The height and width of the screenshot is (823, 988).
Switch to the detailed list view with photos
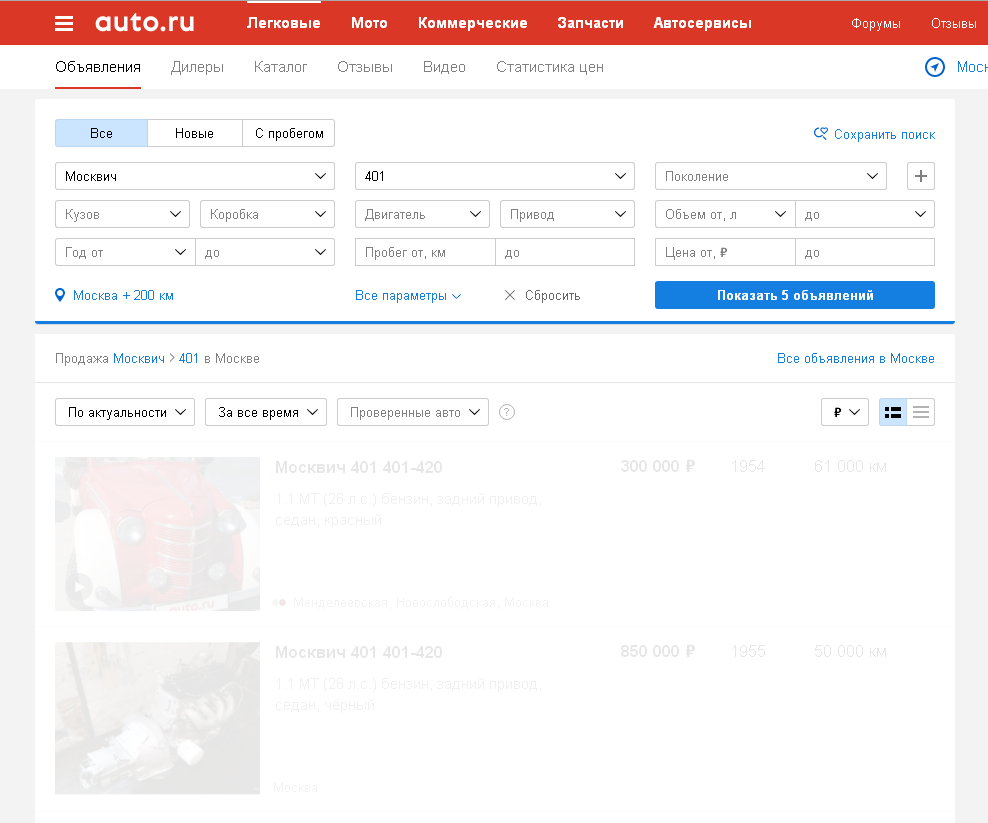[x=893, y=412]
